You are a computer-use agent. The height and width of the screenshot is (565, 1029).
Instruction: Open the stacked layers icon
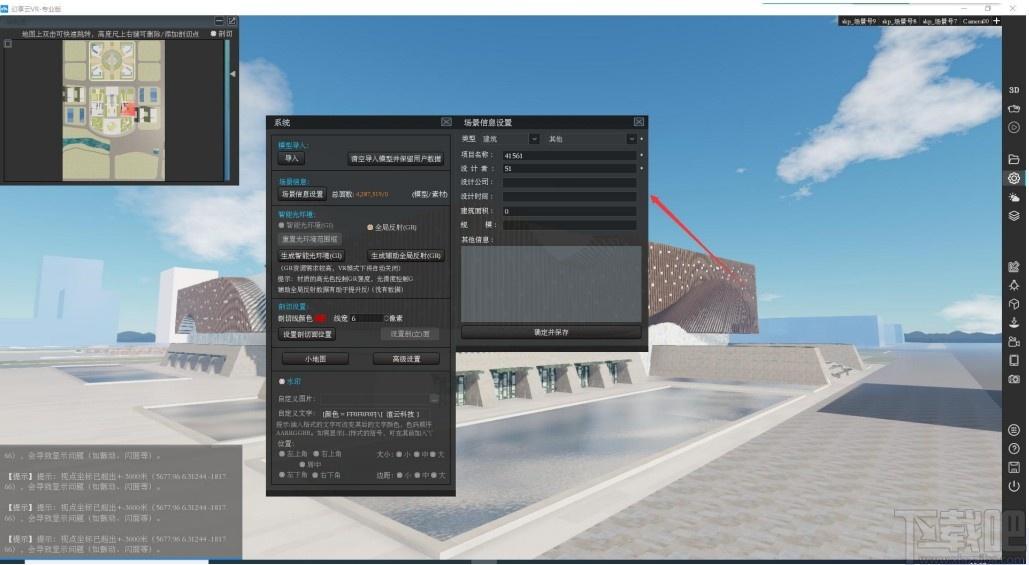[x=1014, y=216]
